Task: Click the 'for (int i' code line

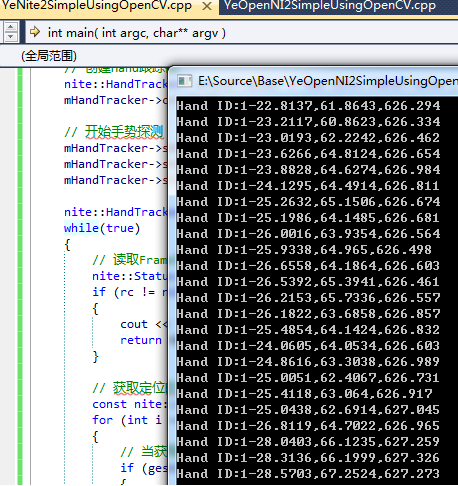Action: (x=127, y=420)
